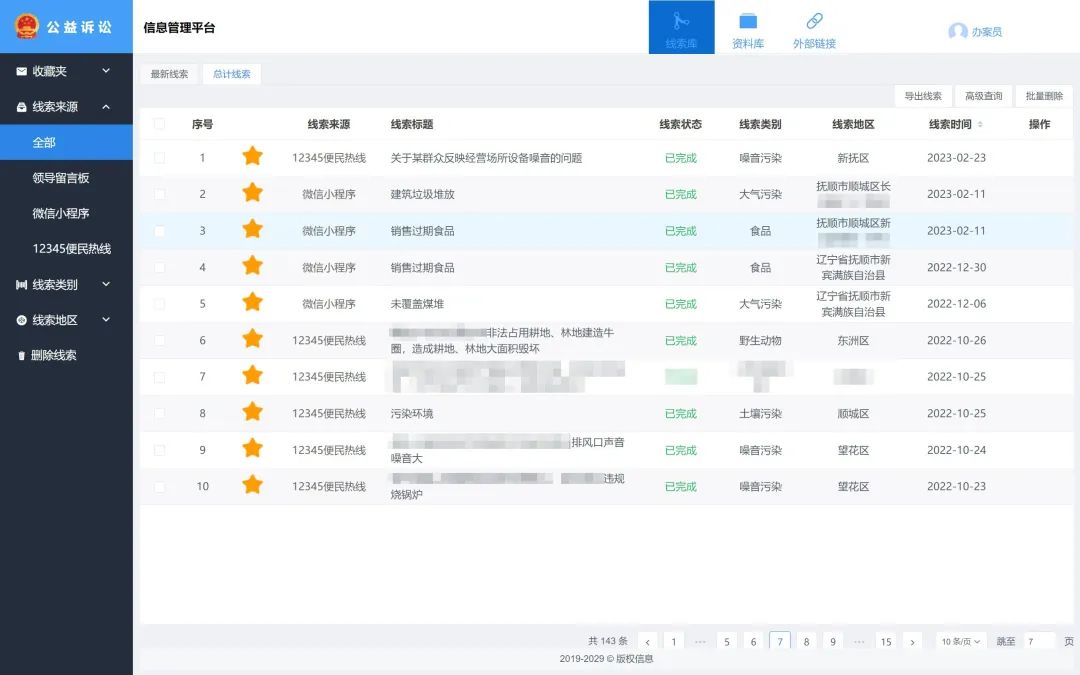
Task: Unfavorite the star on row 1
Action: [252, 157]
